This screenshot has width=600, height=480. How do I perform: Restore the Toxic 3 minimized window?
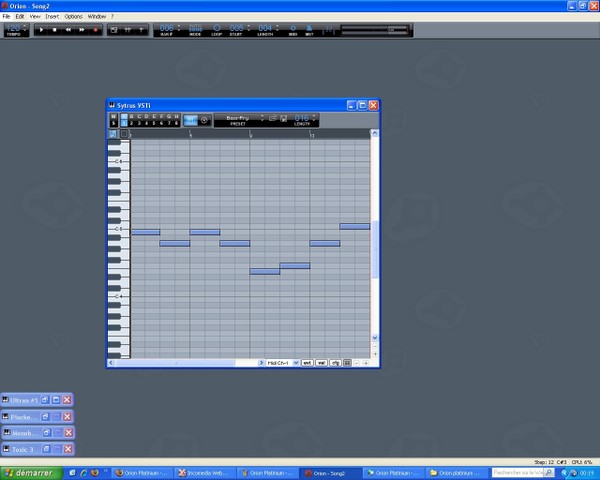46,449
